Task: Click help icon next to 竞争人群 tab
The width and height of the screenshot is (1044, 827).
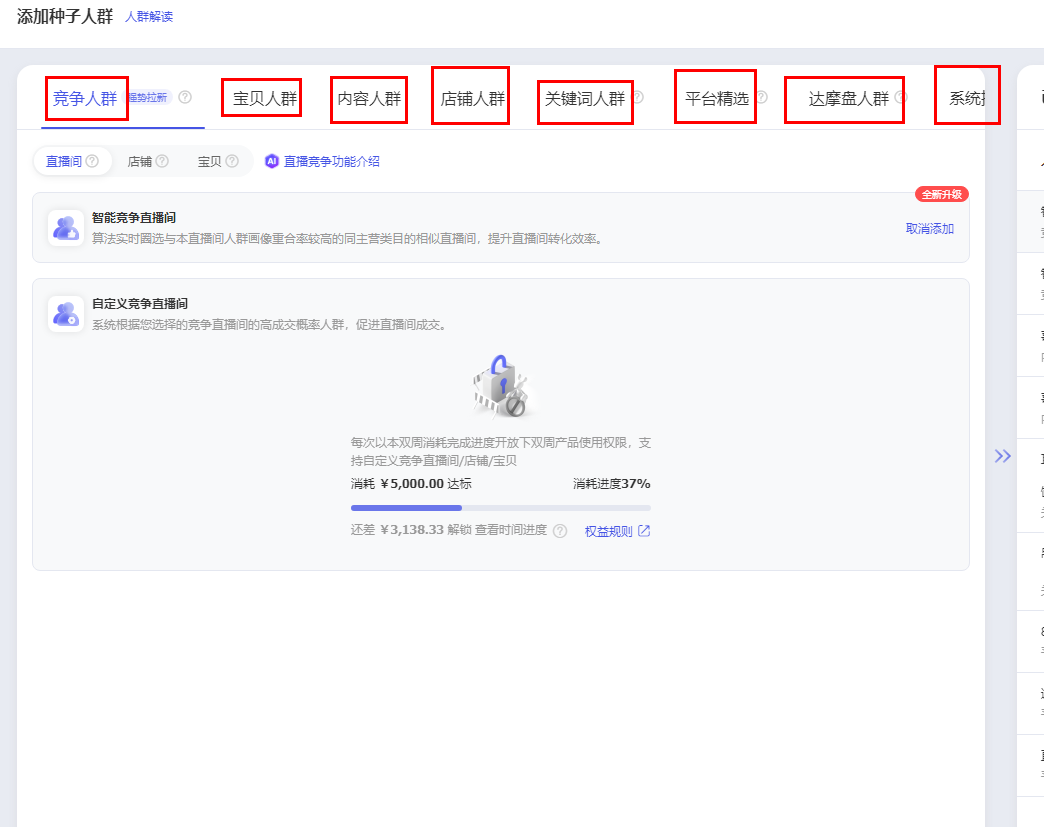Action: point(185,97)
